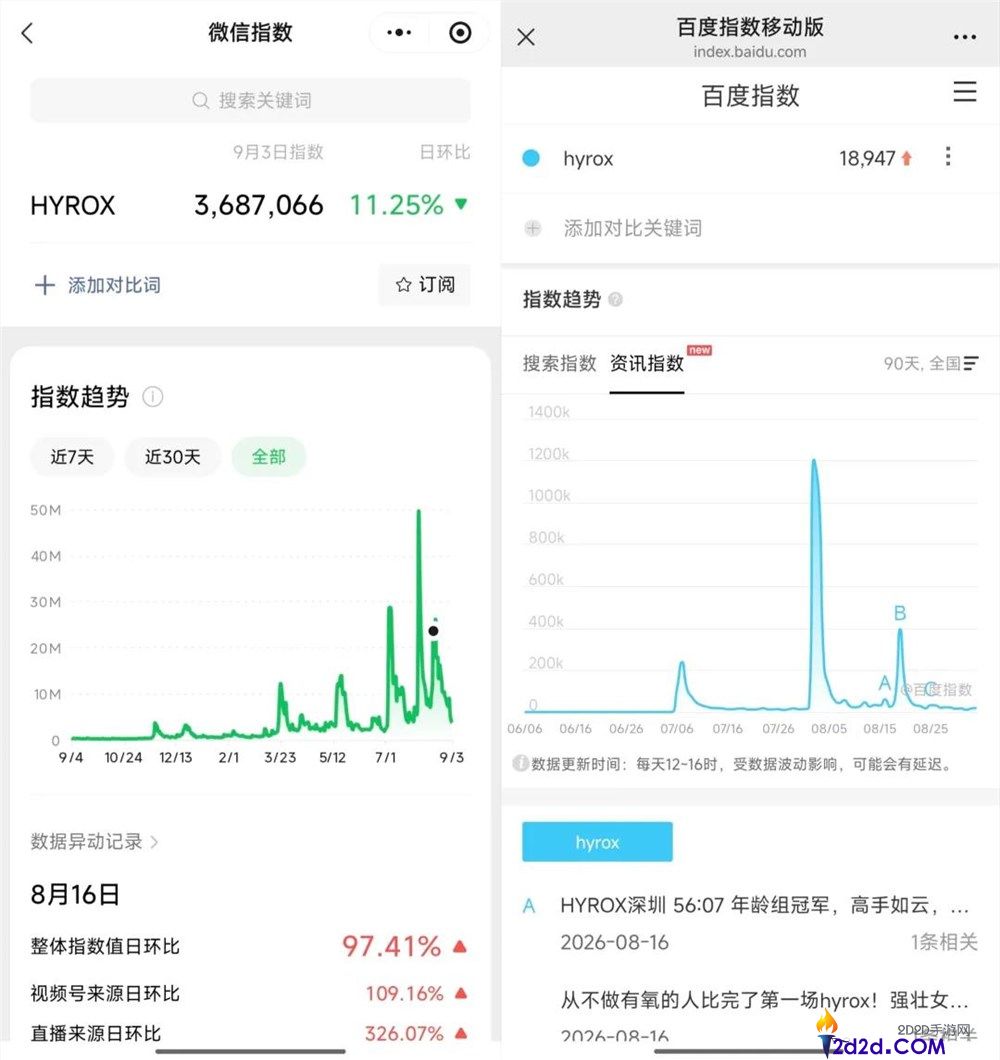Click the 8月16日 anomaly date
The height and width of the screenshot is (1060, 1000).
(x=75, y=894)
